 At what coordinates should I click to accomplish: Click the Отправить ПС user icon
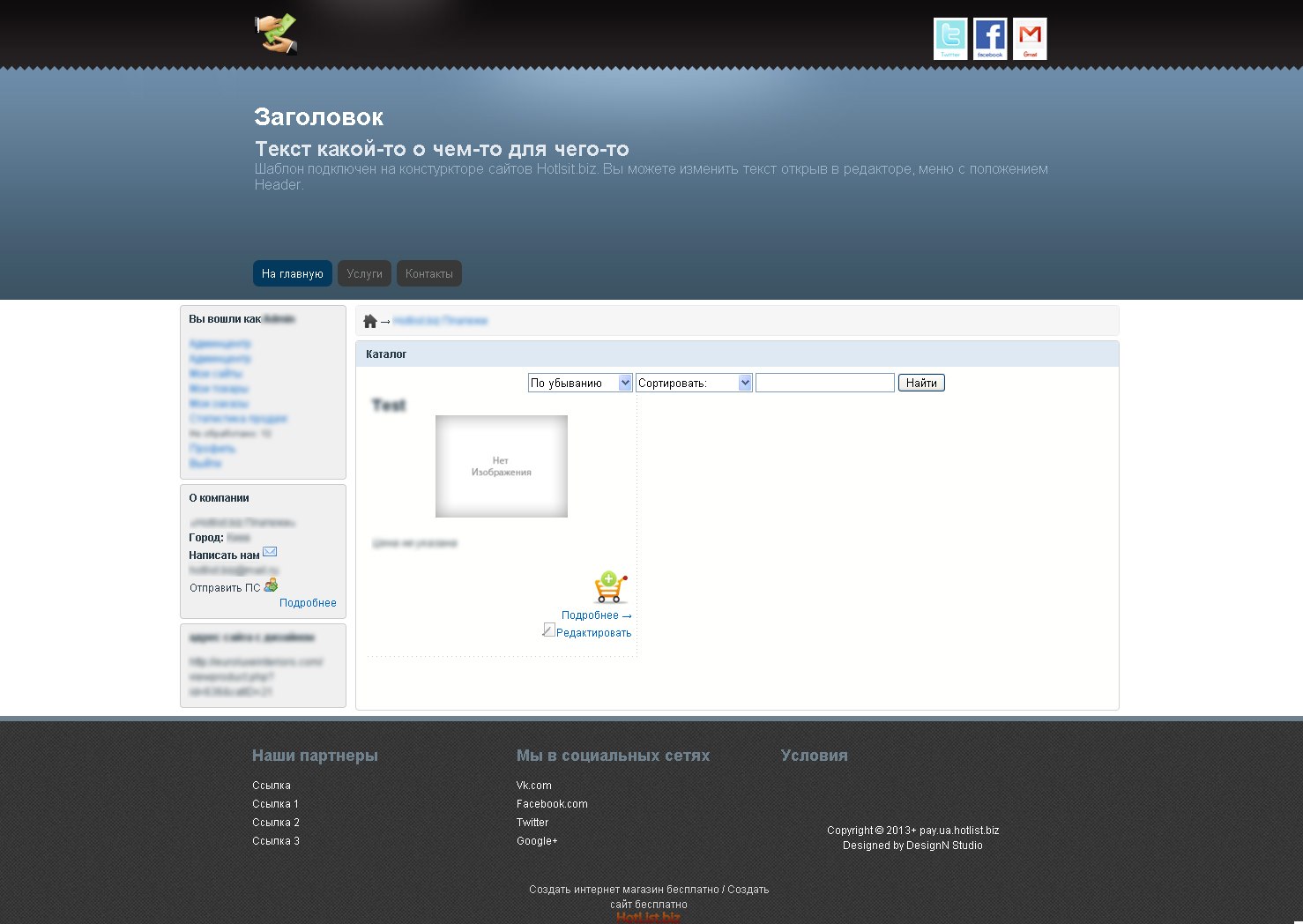click(x=271, y=585)
